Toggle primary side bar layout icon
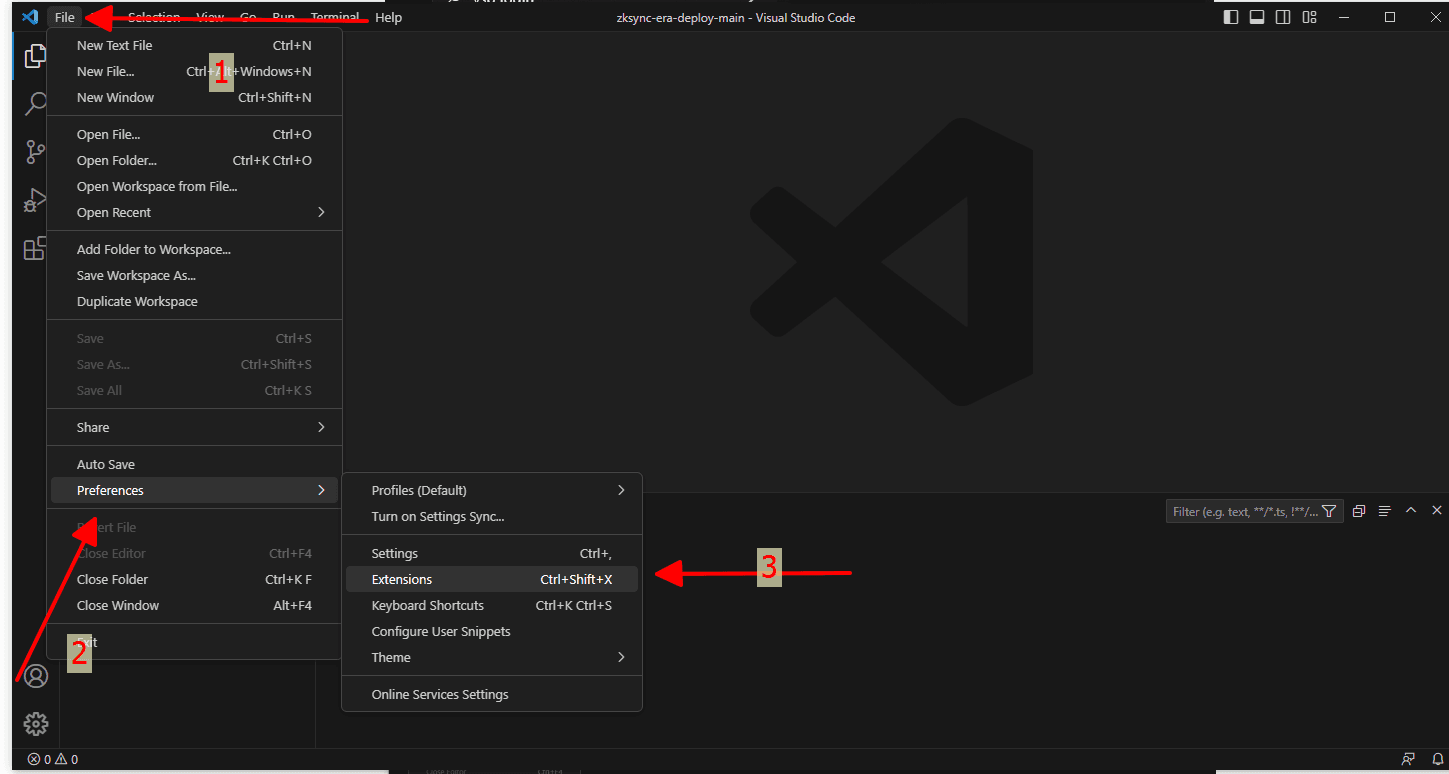 pyautogui.click(x=1231, y=17)
